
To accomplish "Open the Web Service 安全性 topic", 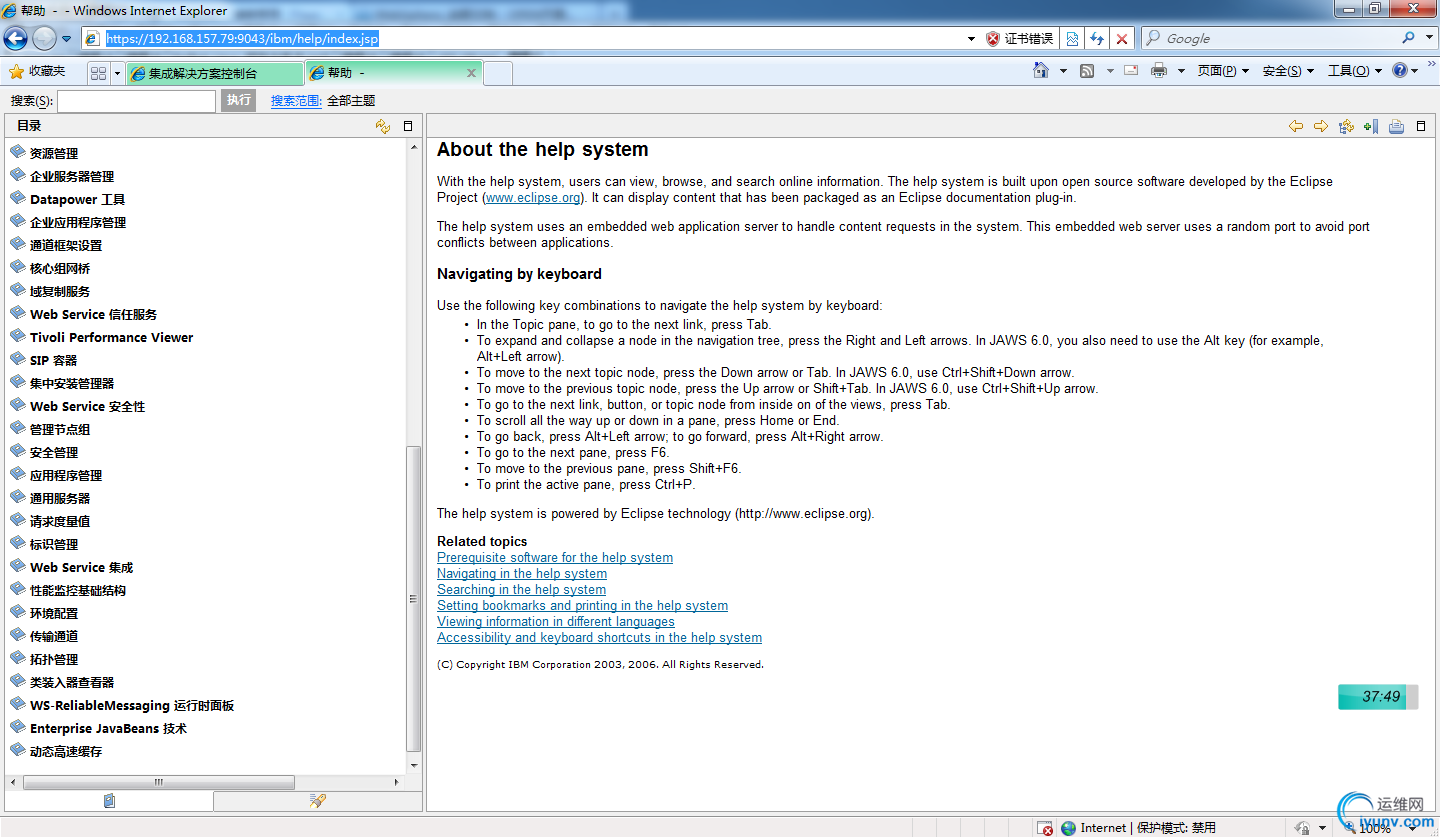I will coord(87,407).
